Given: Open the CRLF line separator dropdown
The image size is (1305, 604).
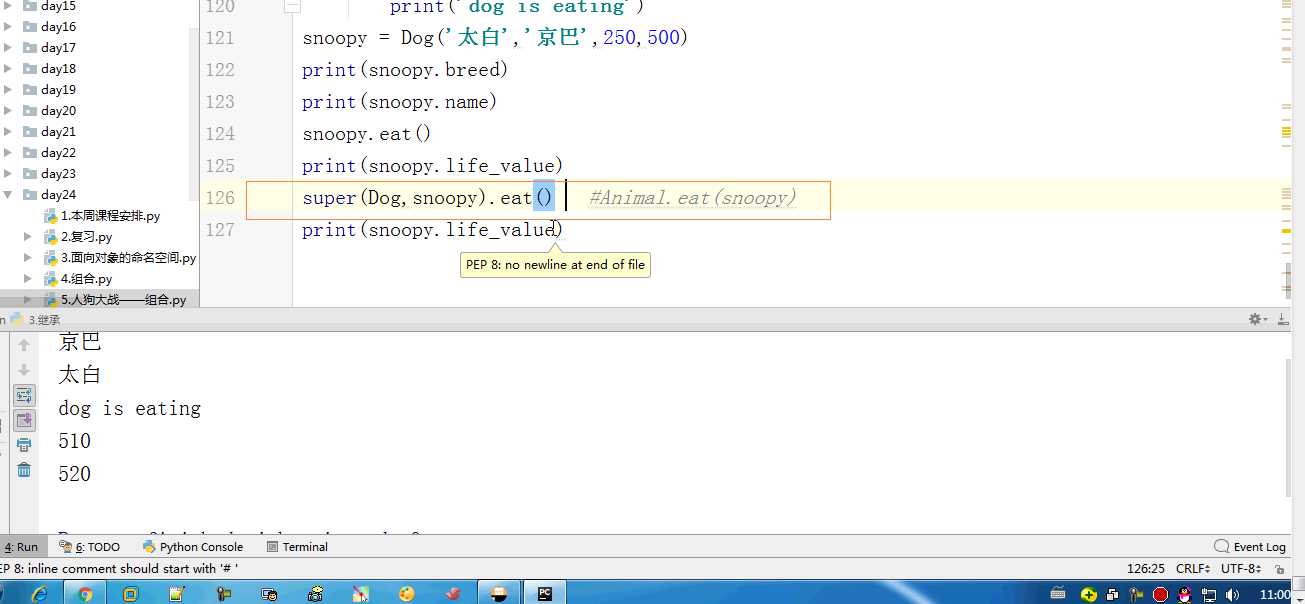Looking at the screenshot, I should click(x=1193, y=568).
